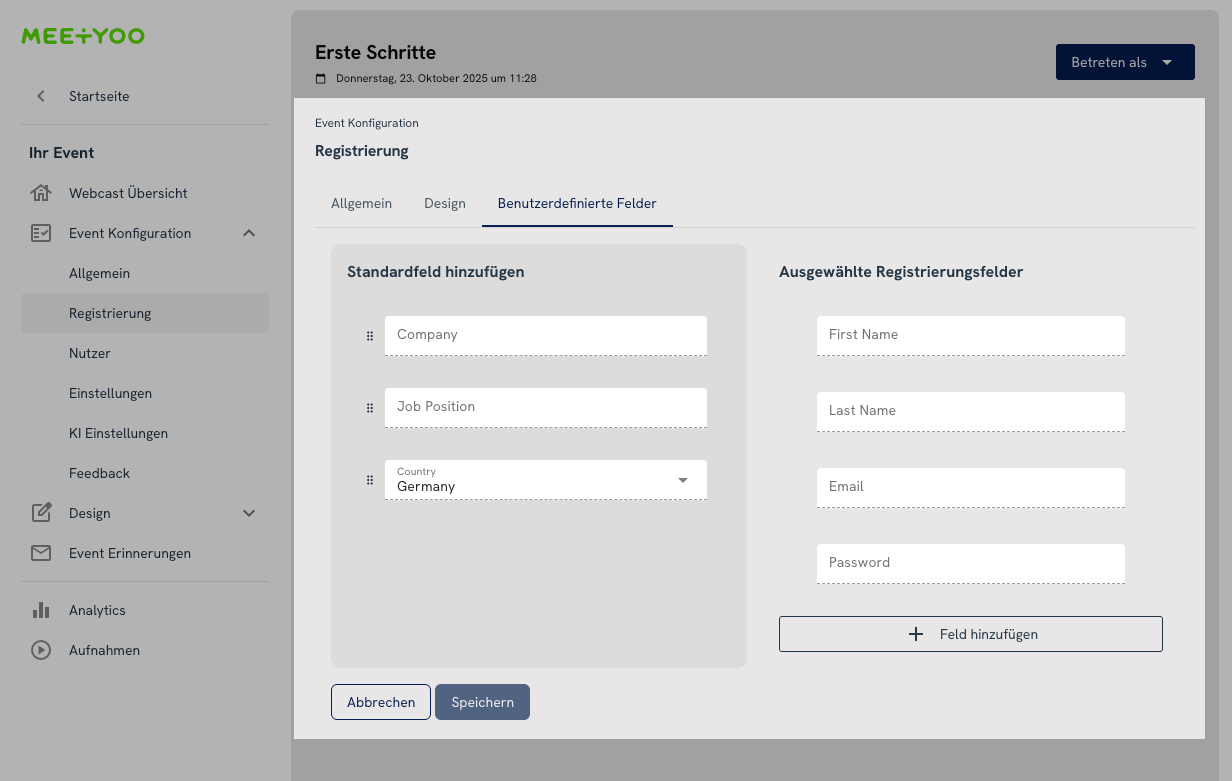Click the Speichern button
Image resolution: width=1232 pixels, height=781 pixels.
[x=482, y=701]
